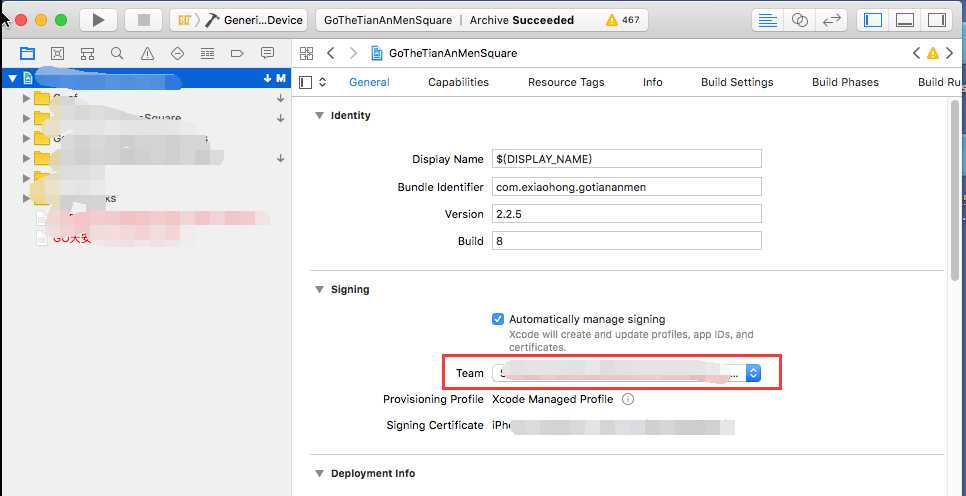
Task: Stop the running task with Stop button
Action: [144, 20]
